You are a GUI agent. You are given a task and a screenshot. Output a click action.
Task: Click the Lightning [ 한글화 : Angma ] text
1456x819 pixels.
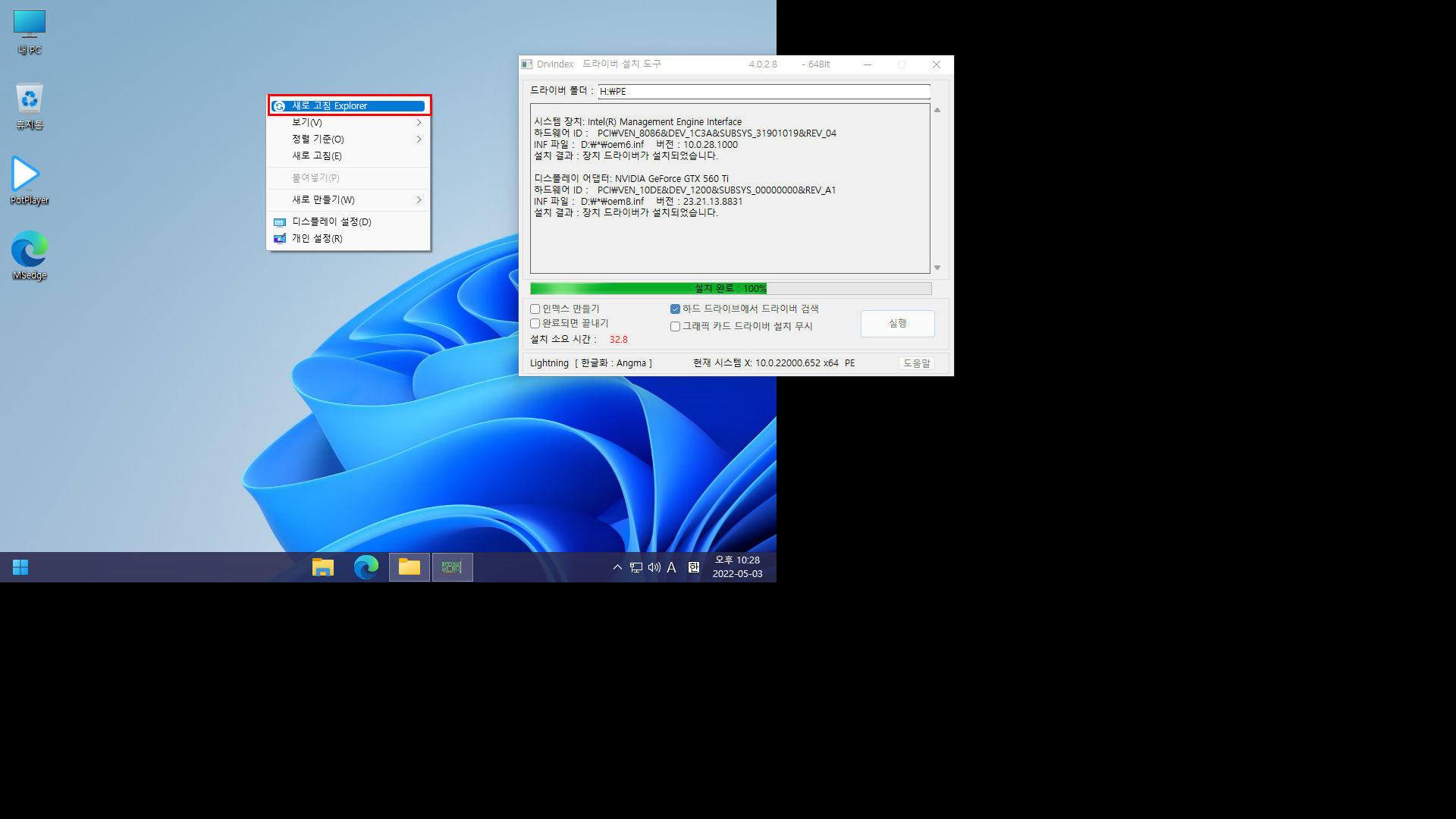pos(591,364)
